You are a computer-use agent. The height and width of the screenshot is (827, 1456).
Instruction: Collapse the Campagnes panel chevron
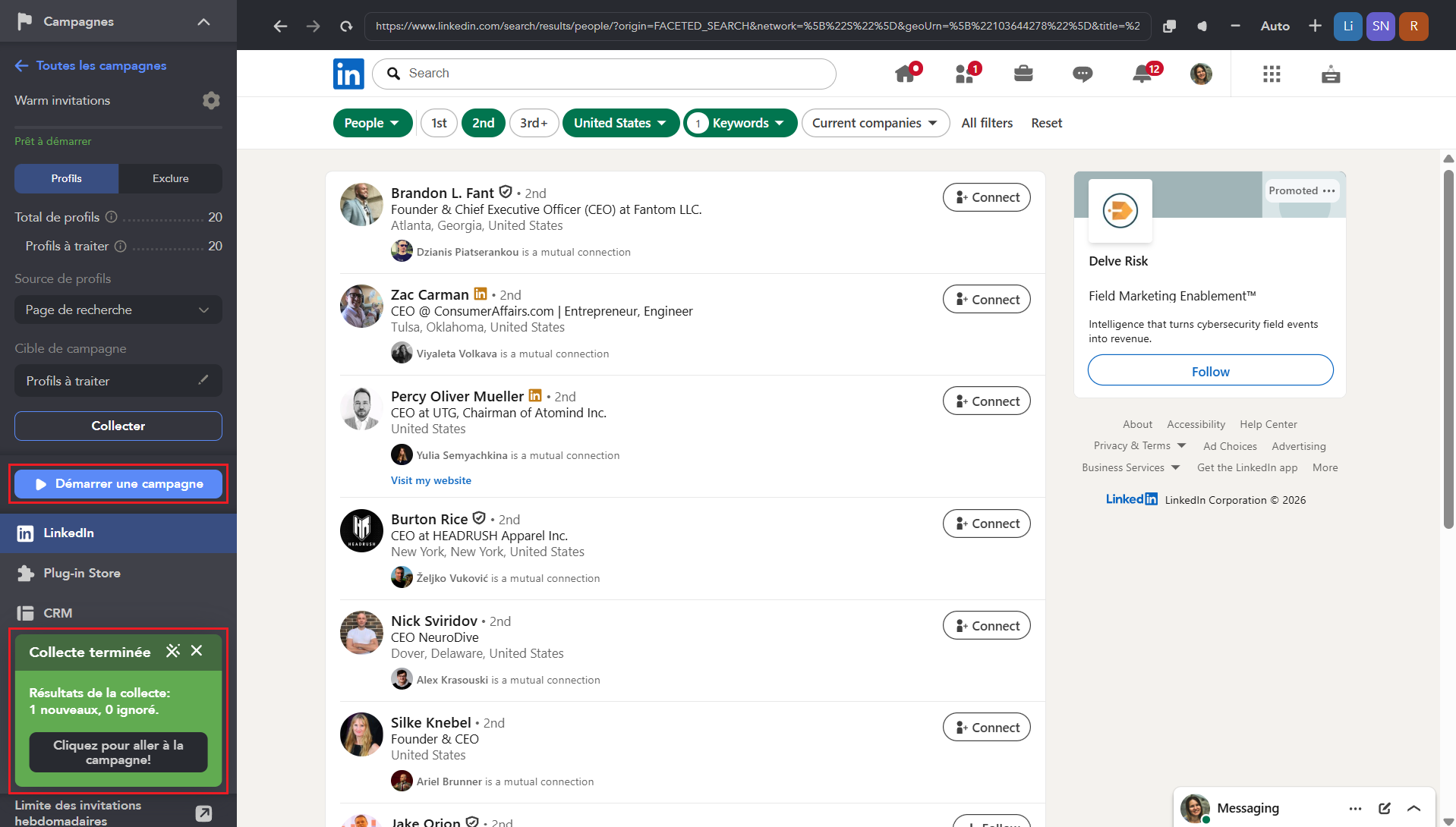203,21
